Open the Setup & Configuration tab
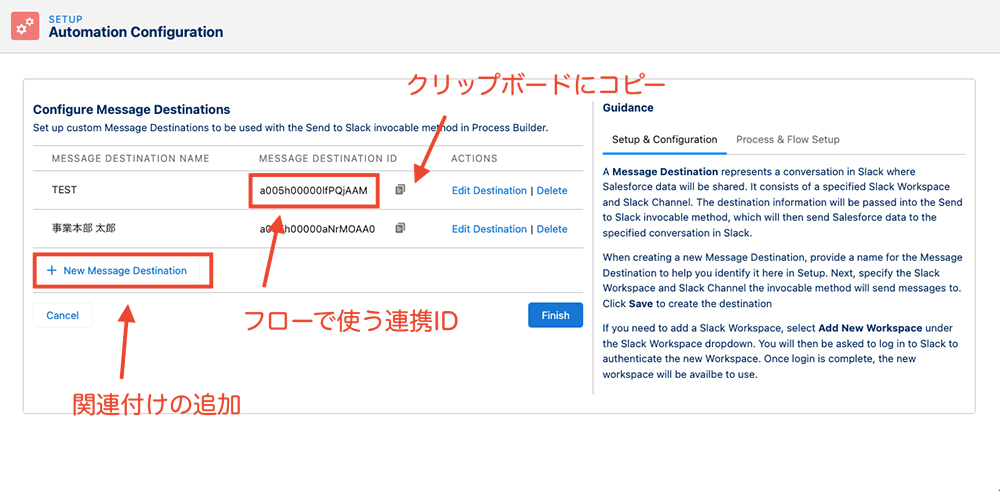The height and width of the screenshot is (491, 1000). [x=665, y=140]
